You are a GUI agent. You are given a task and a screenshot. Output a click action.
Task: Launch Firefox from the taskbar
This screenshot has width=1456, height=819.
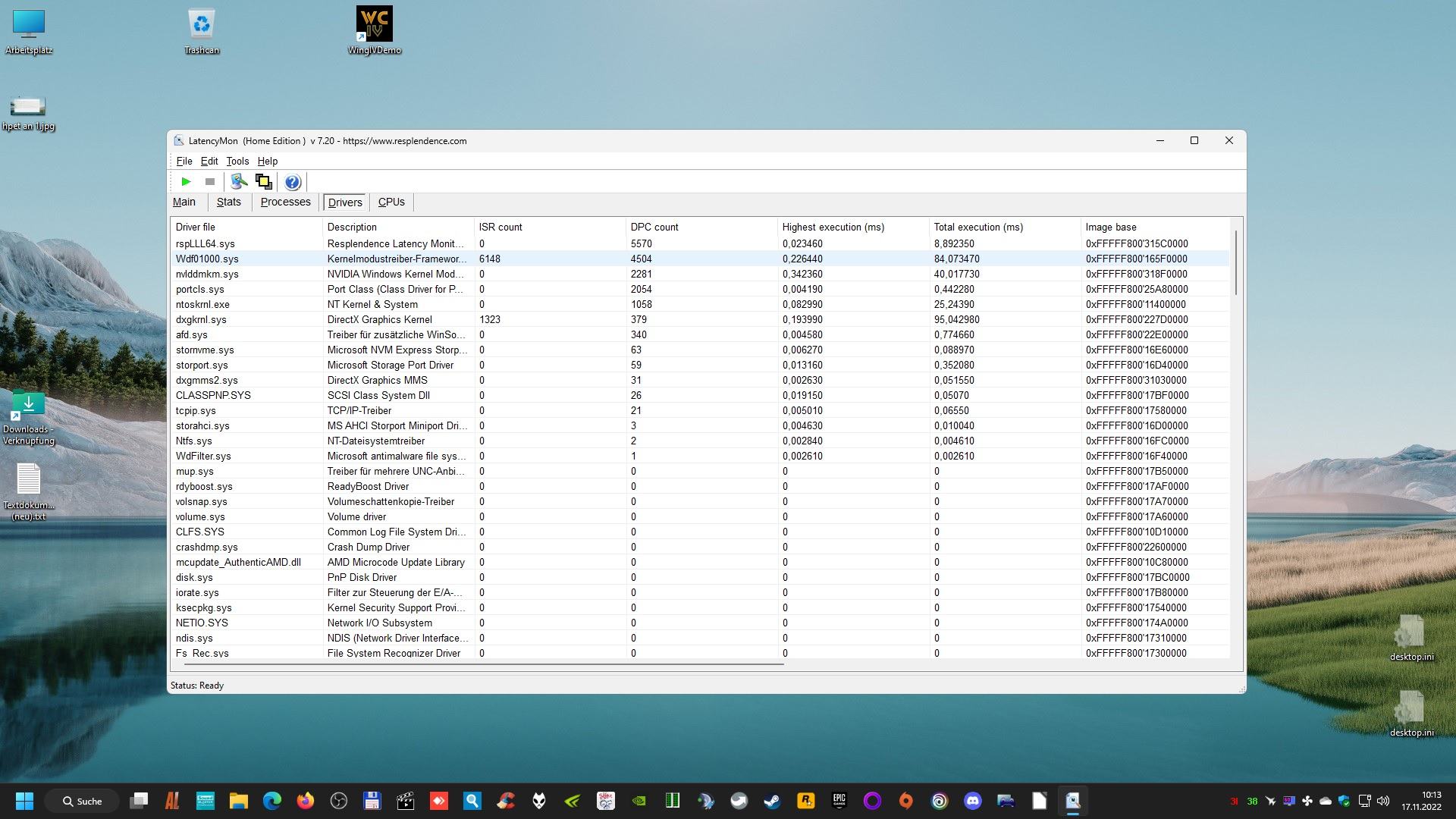pos(306,801)
